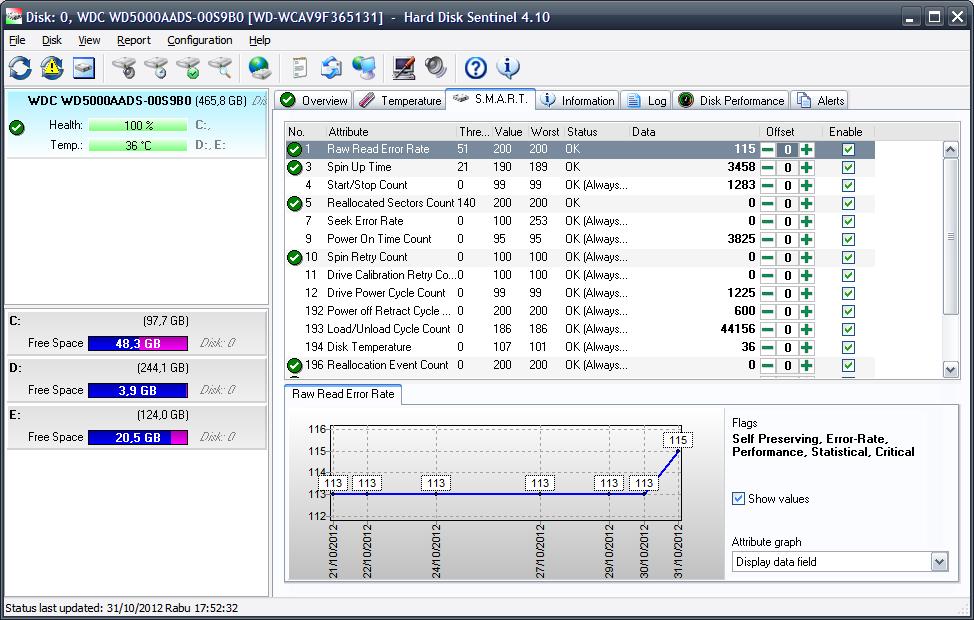Decrease offset for Raw Read Error Rate
The height and width of the screenshot is (620, 974).
pos(768,149)
